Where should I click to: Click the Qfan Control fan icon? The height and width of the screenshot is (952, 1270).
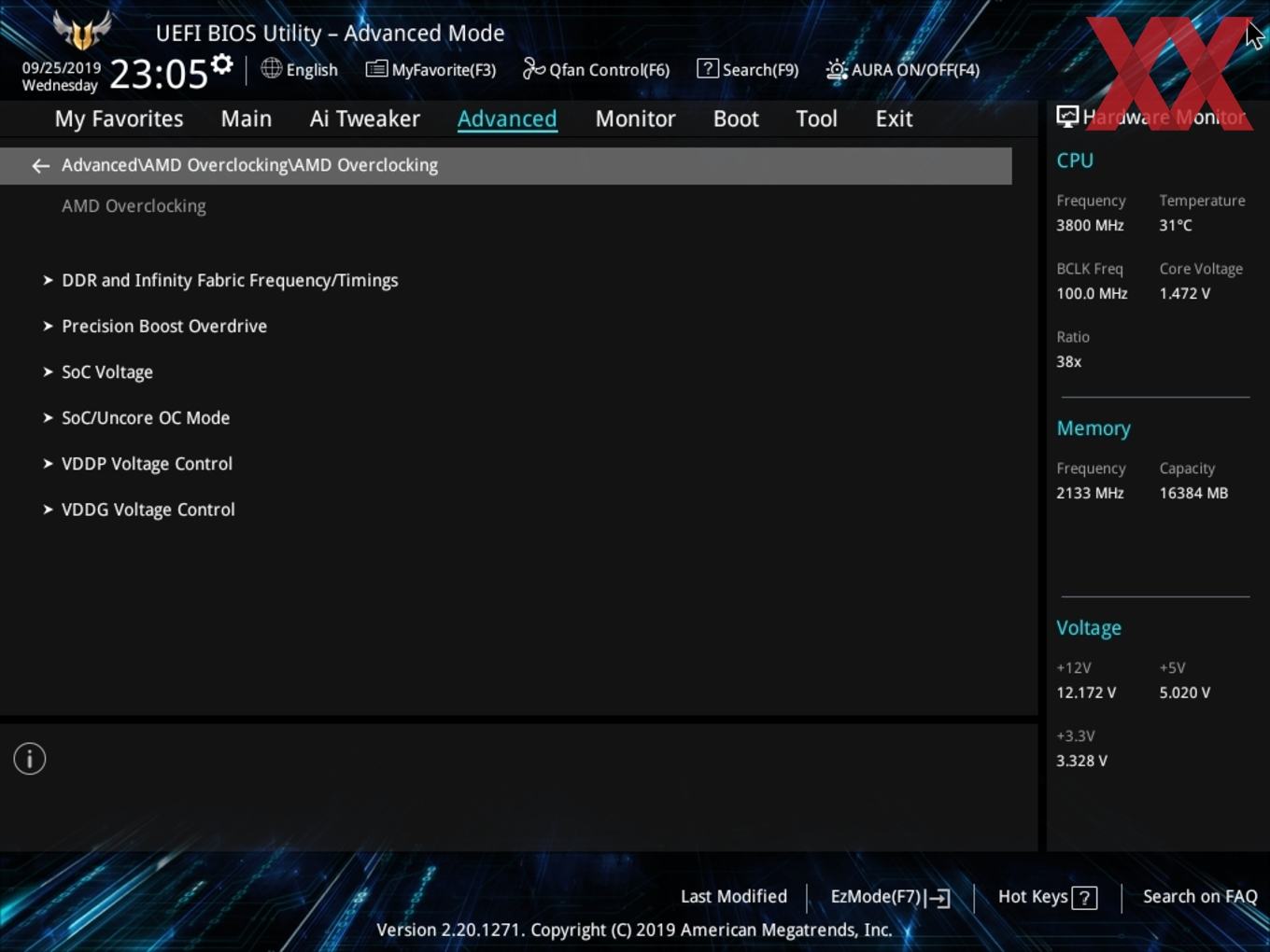click(x=533, y=69)
